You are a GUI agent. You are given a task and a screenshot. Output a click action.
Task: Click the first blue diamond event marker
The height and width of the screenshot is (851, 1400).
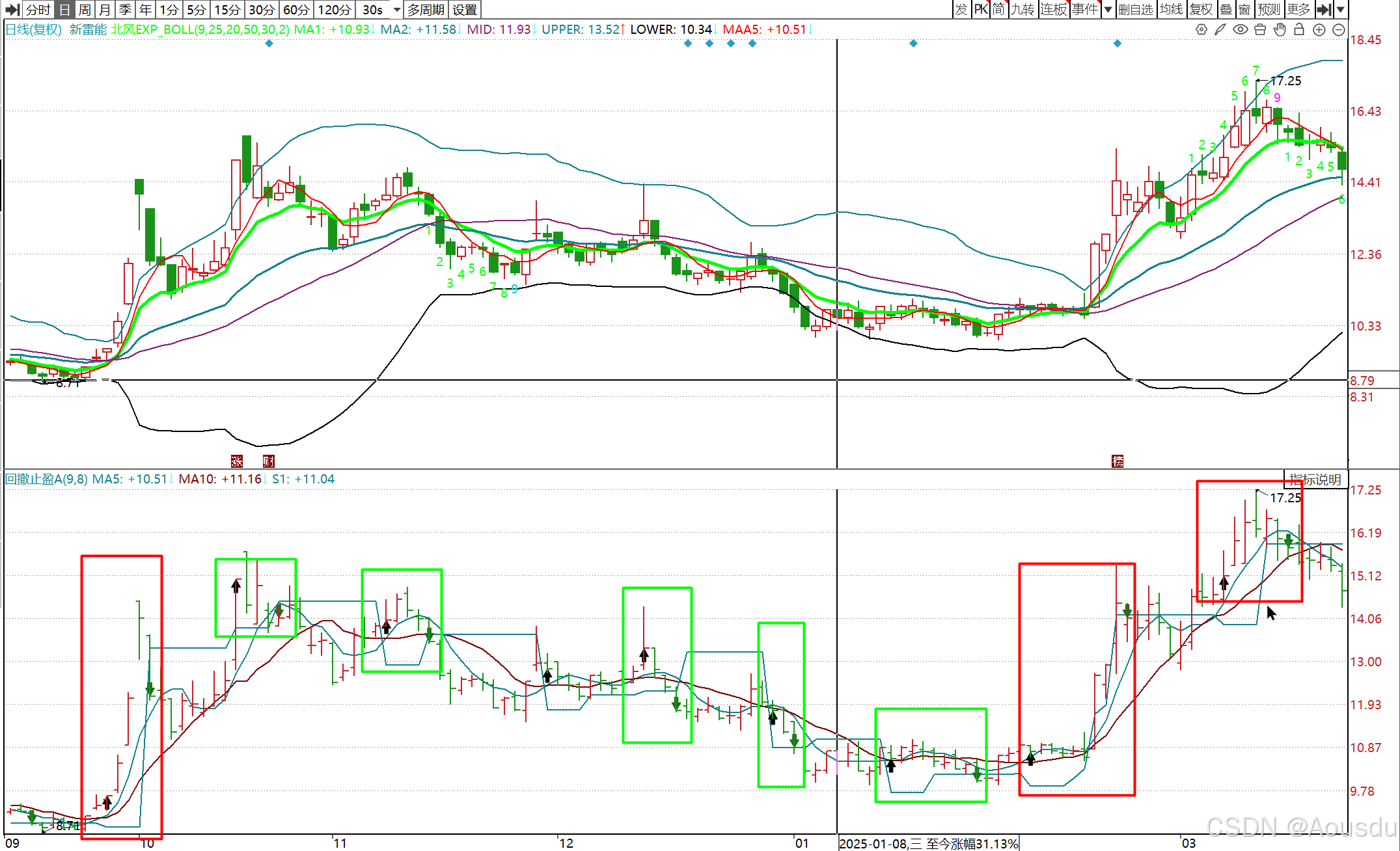pos(269,44)
